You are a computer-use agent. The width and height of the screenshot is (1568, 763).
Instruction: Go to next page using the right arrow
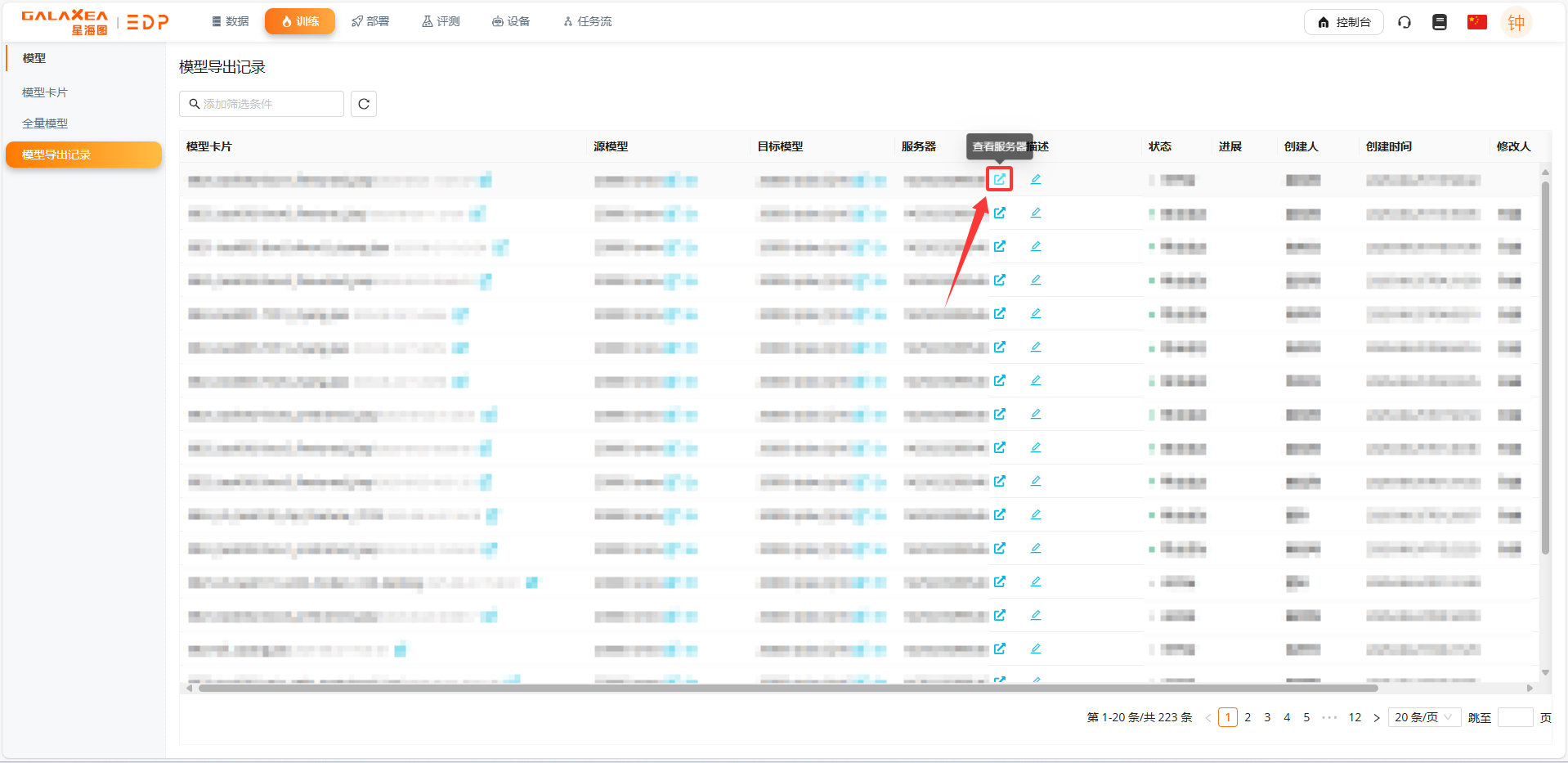1377,717
